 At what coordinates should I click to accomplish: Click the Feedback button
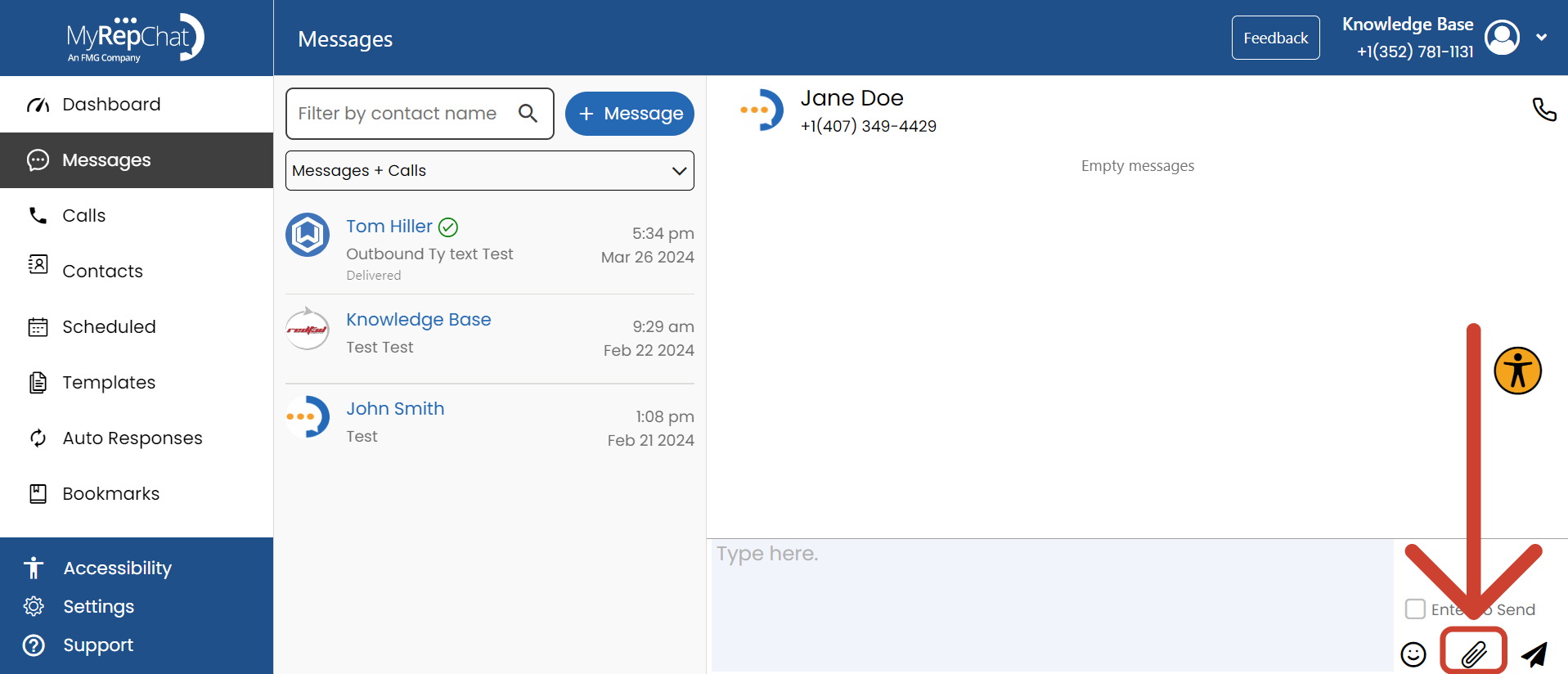click(1275, 38)
